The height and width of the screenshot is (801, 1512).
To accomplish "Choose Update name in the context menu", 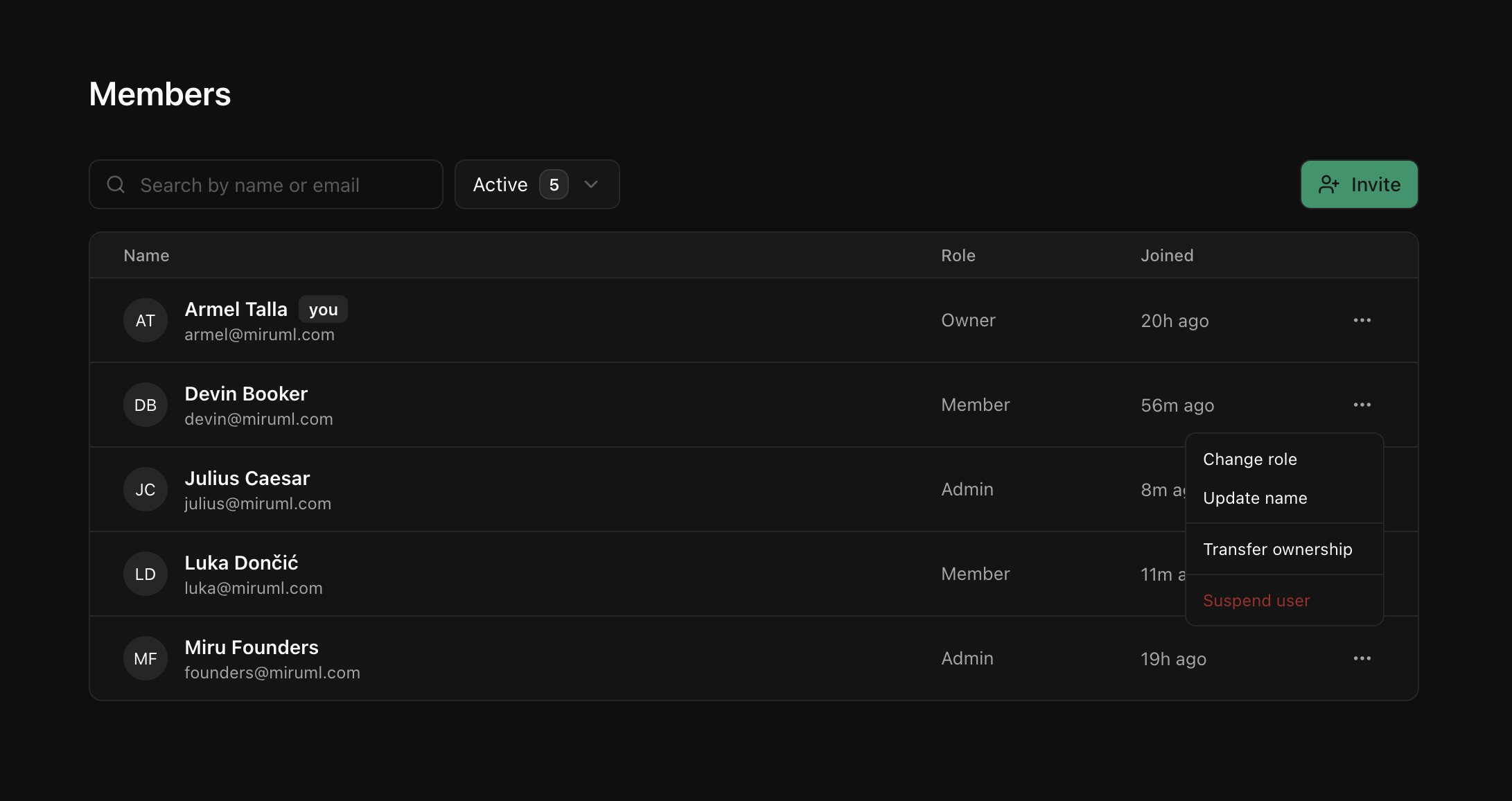I will [1255, 498].
